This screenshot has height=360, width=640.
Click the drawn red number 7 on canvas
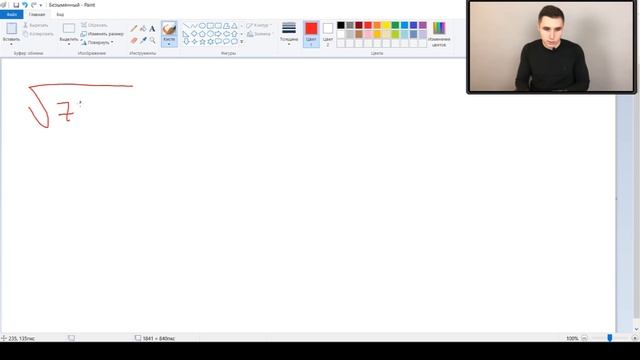coord(65,111)
